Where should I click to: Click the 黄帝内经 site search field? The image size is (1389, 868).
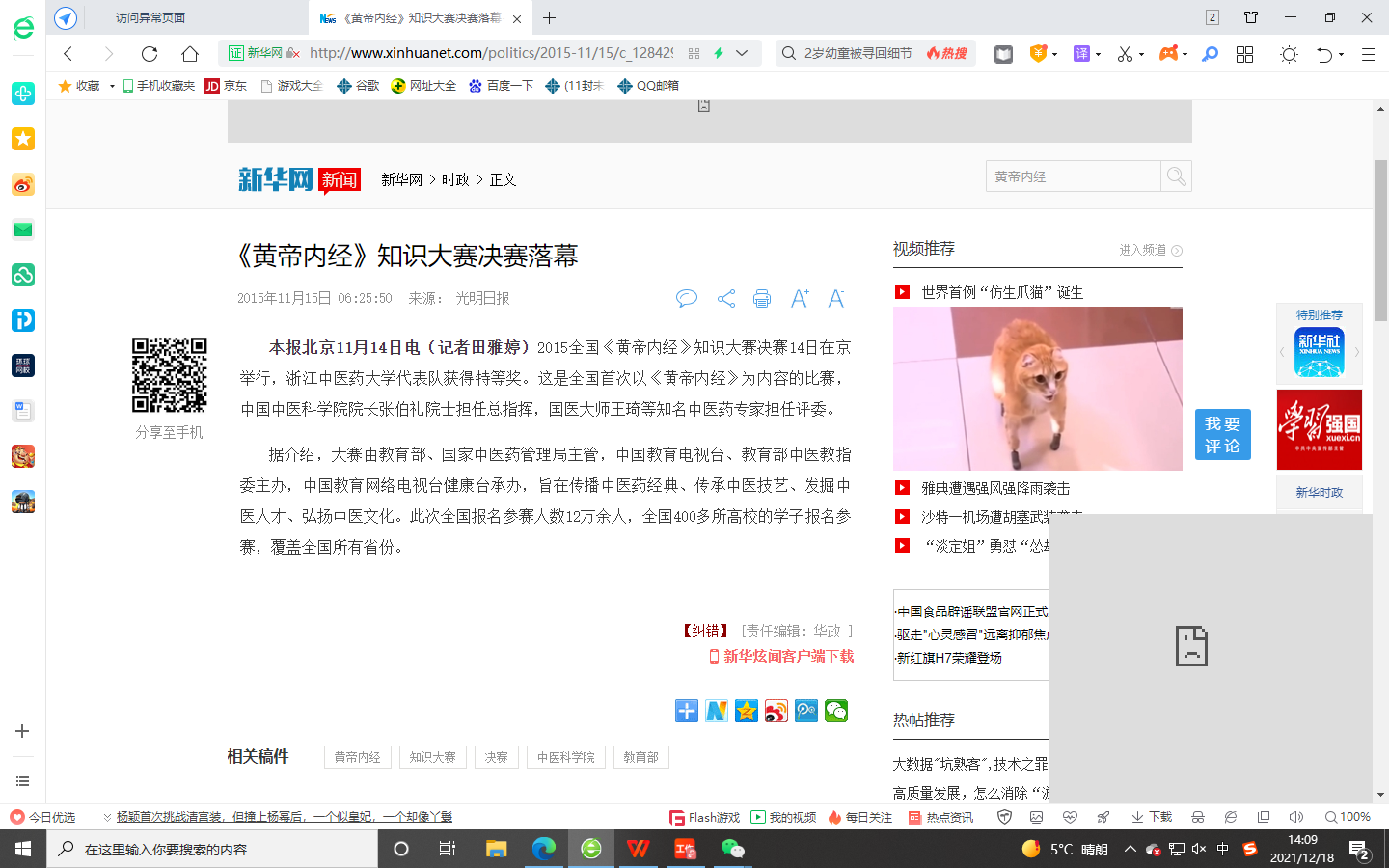1073,176
